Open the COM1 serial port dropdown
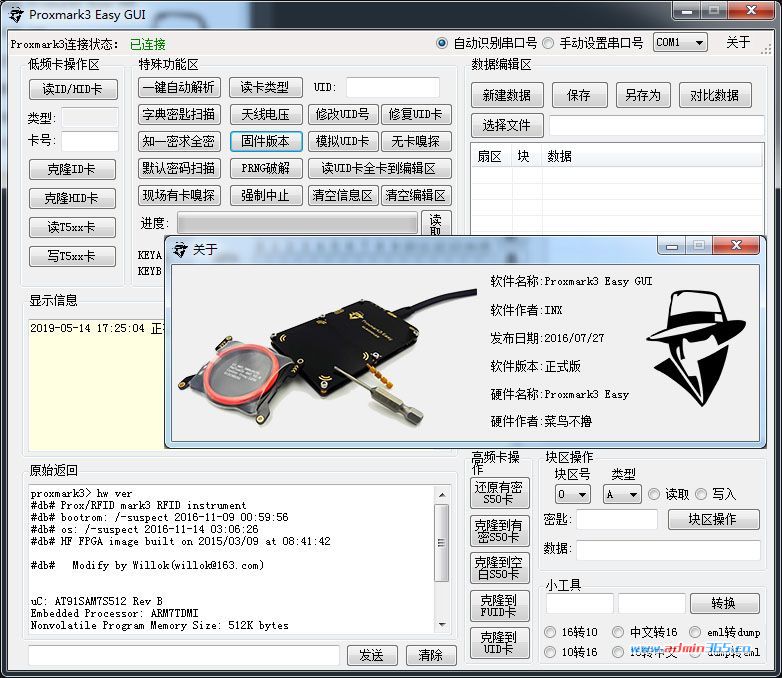 point(680,43)
